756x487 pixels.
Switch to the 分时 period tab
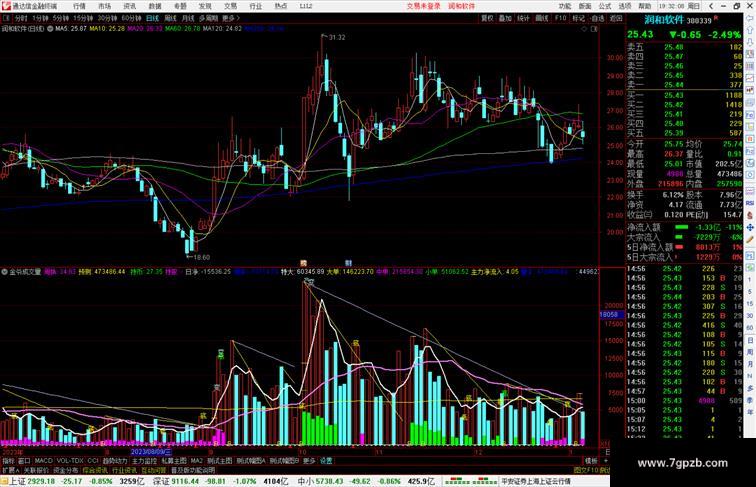click(x=21, y=18)
